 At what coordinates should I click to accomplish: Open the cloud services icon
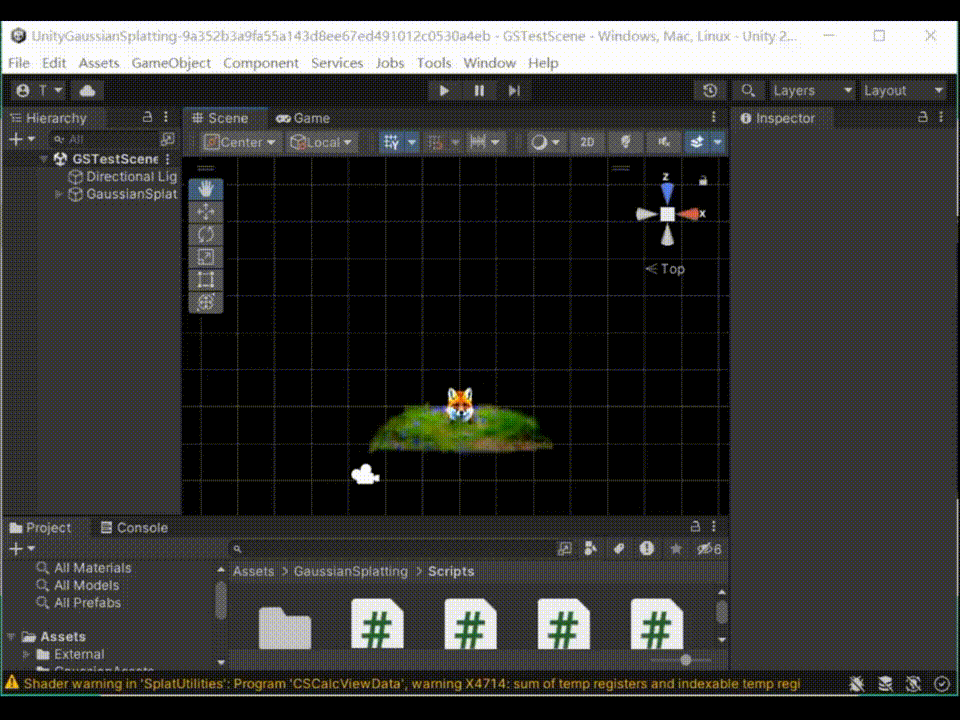click(87, 91)
